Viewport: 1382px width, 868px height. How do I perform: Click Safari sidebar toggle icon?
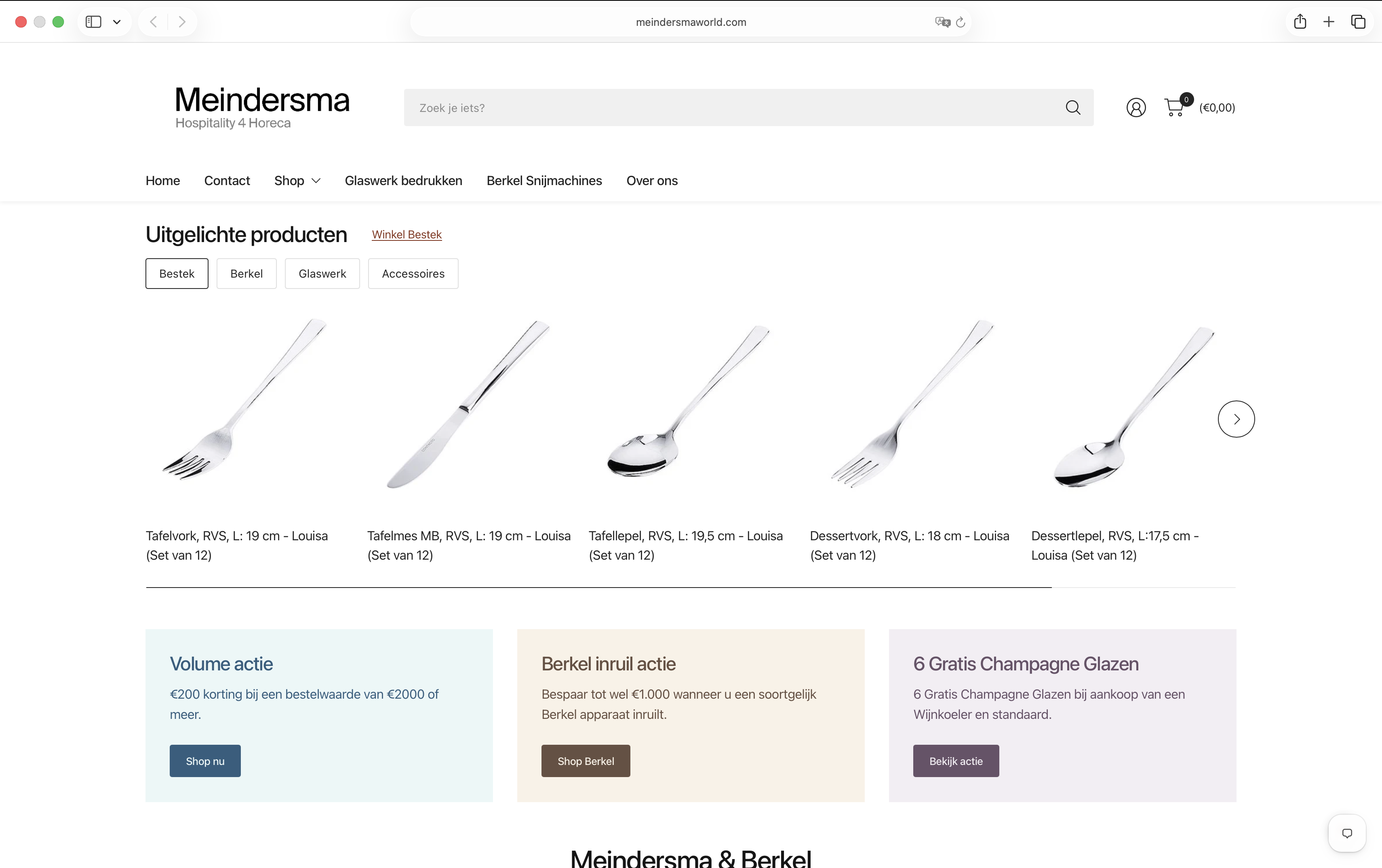pyautogui.click(x=93, y=22)
